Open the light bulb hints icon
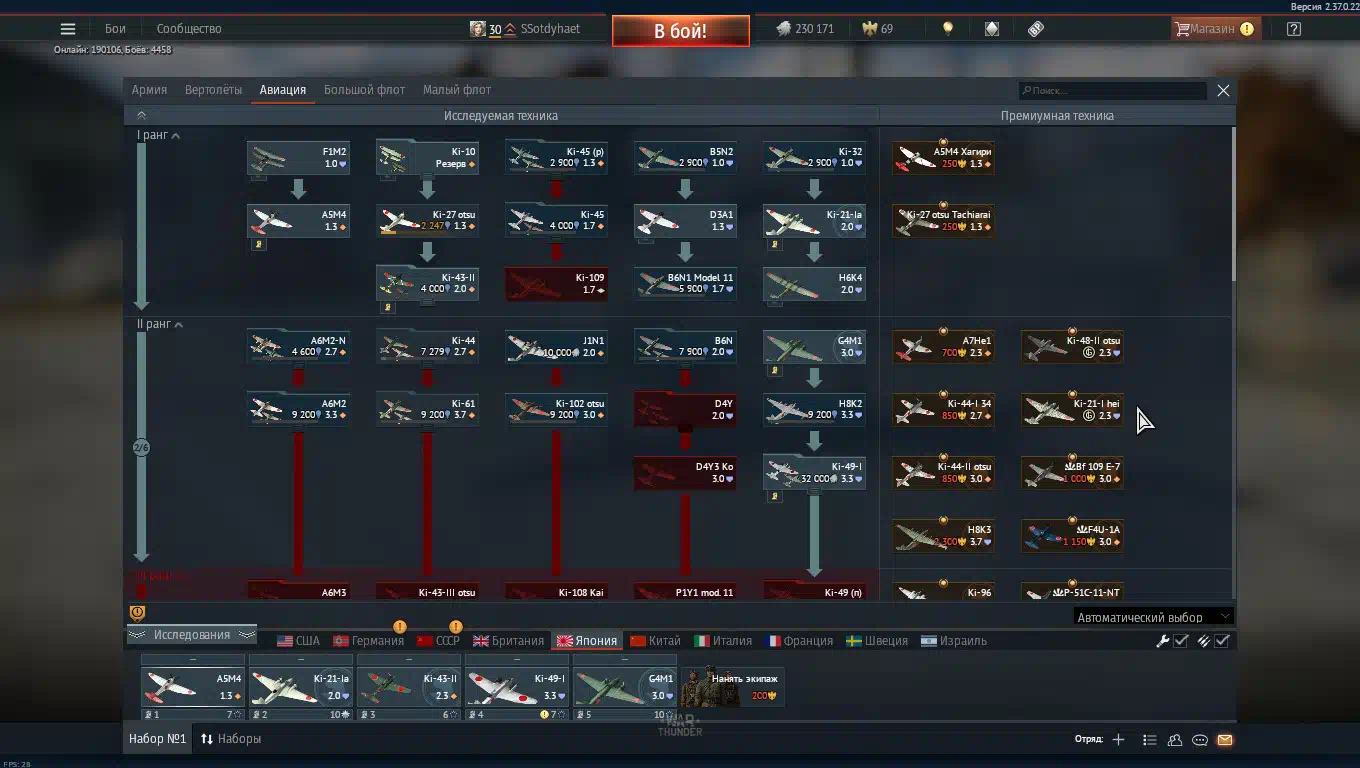The height and width of the screenshot is (768, 1360). (x=948, y=29)
